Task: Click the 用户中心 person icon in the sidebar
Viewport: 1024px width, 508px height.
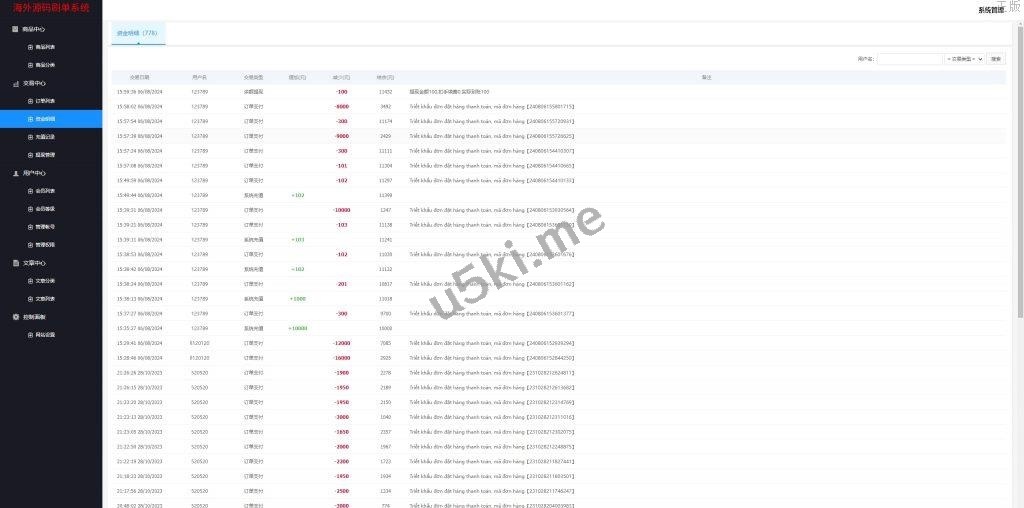Action: [15, 173]
